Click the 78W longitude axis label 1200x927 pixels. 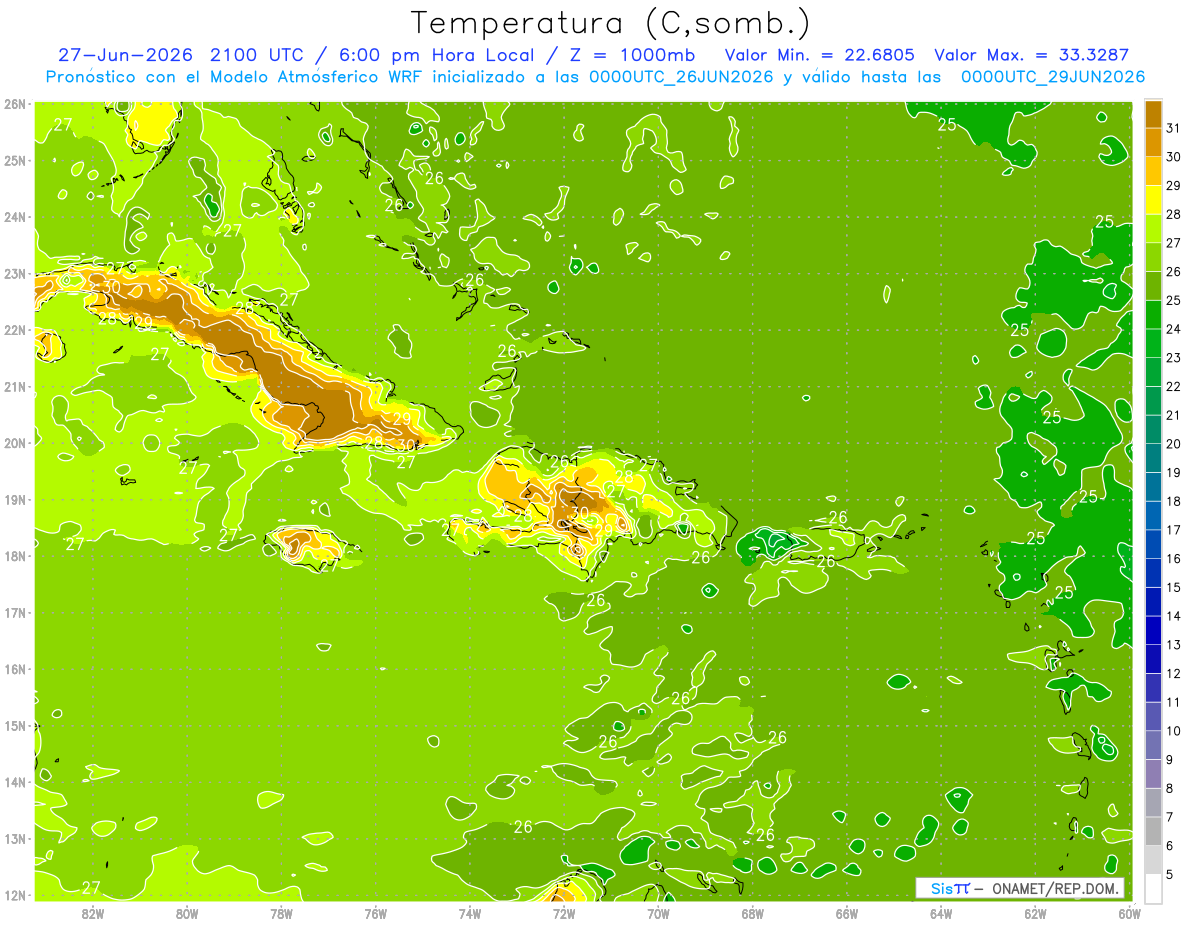coord(281,913)
